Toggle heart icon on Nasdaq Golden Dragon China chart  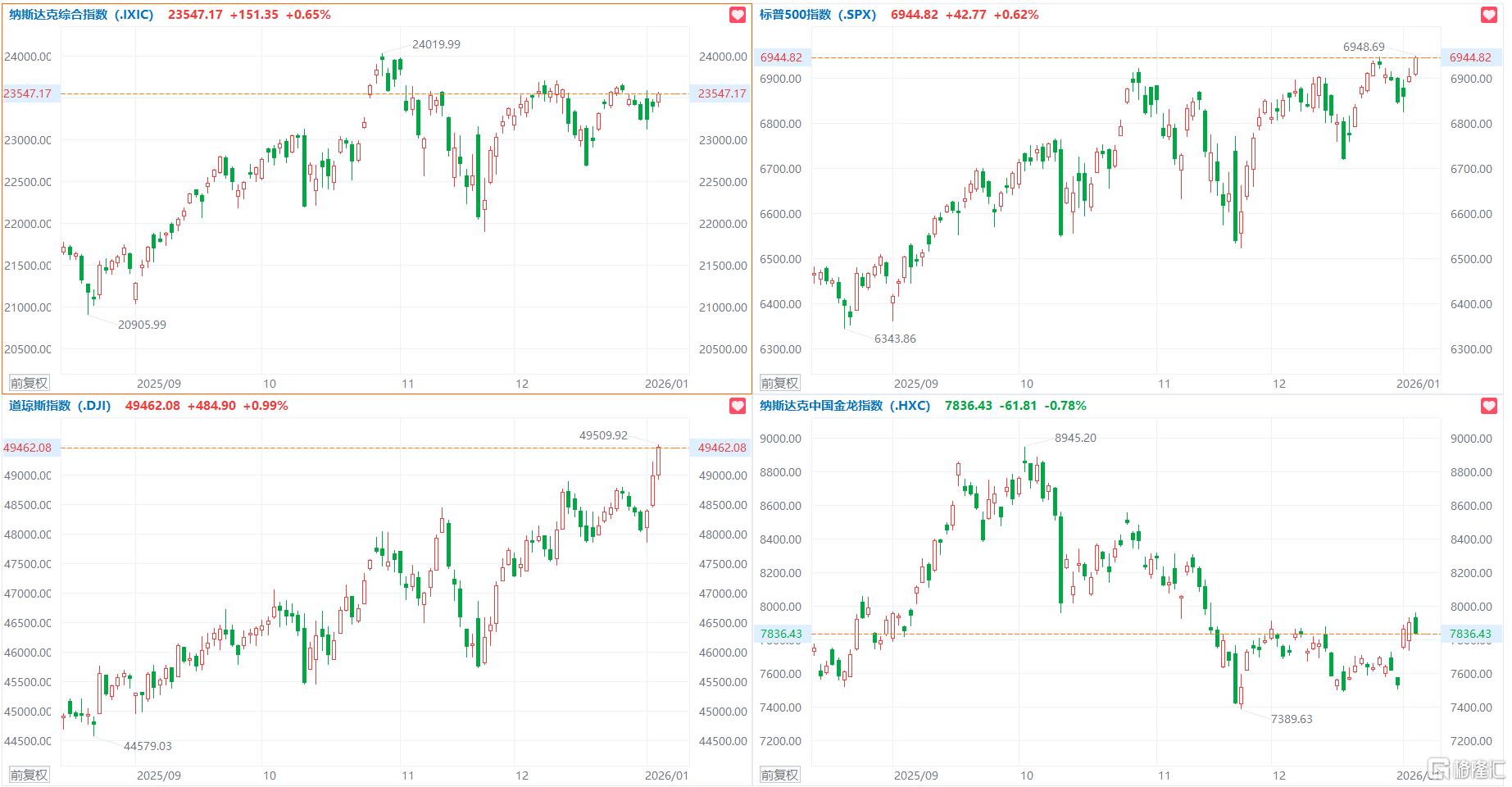point(1489,406)
